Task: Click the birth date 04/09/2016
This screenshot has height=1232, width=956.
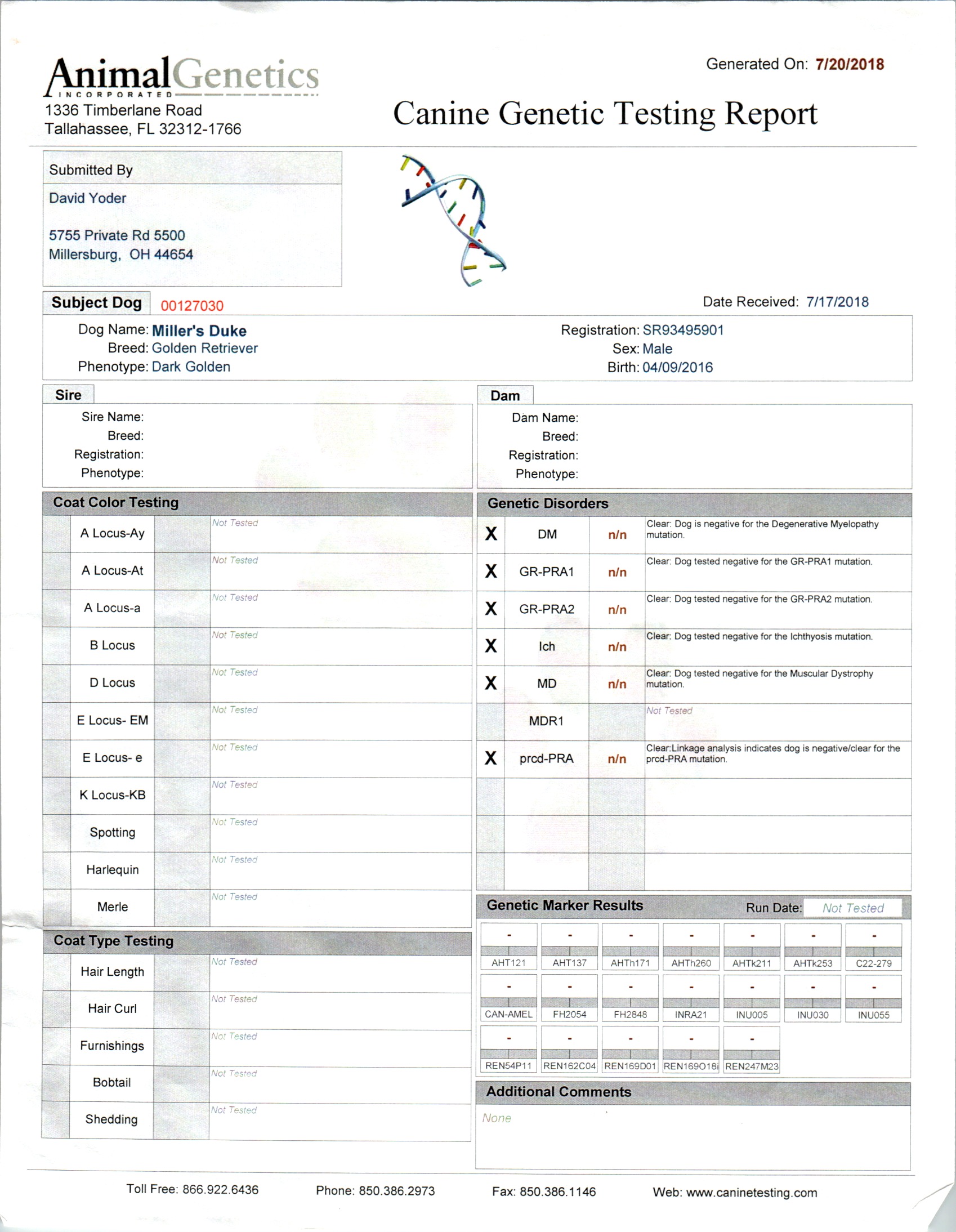Action: point(677,367)
